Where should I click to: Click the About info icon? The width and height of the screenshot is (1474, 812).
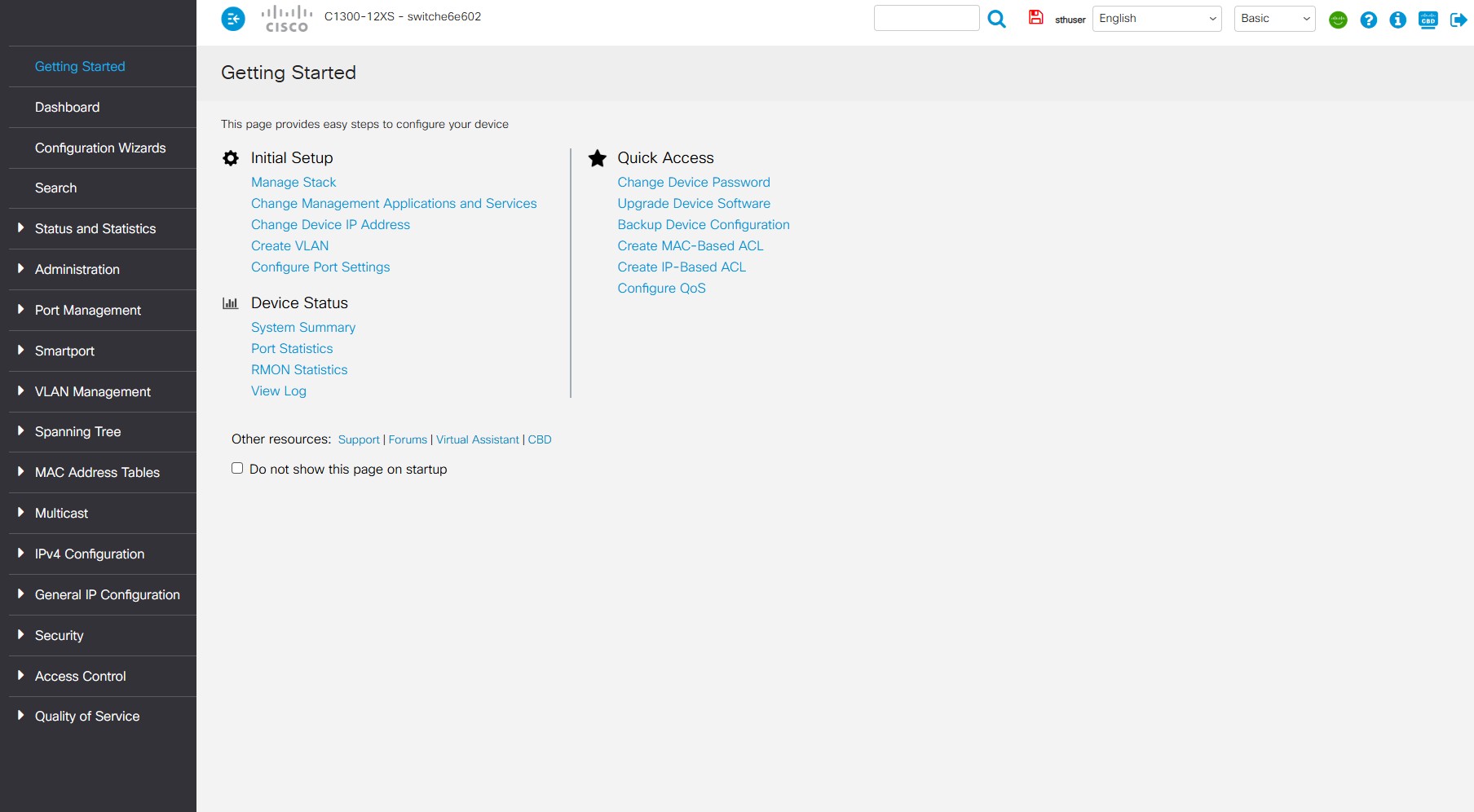pos(1398,20)
